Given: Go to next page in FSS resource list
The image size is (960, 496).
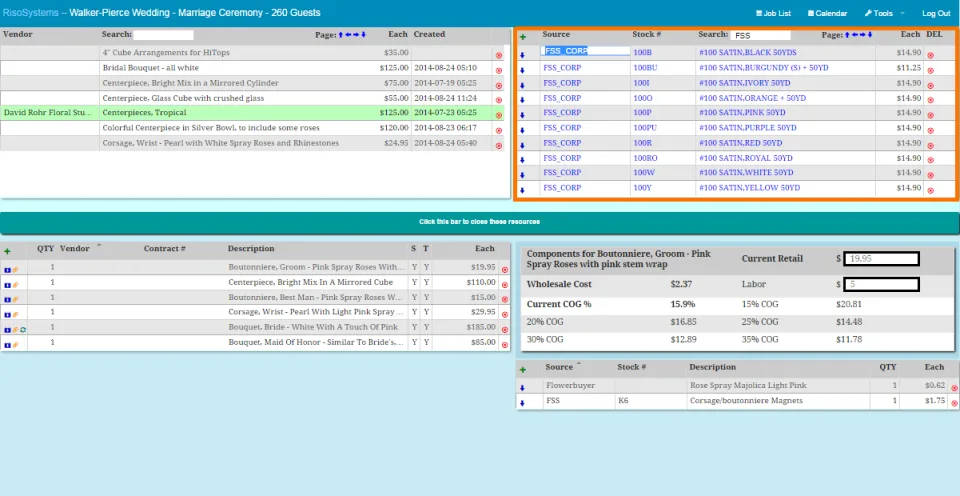Looking at the screenshot, I should click(x=863, y=35).
